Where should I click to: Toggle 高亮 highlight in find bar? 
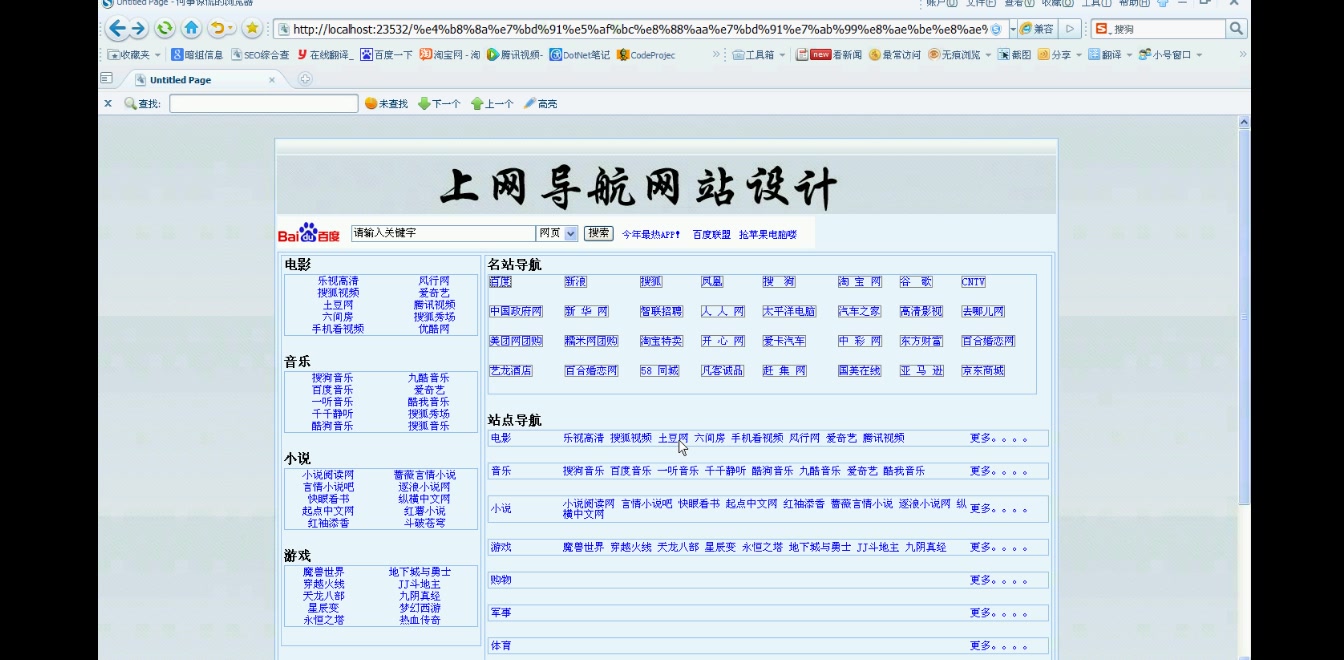540,104
